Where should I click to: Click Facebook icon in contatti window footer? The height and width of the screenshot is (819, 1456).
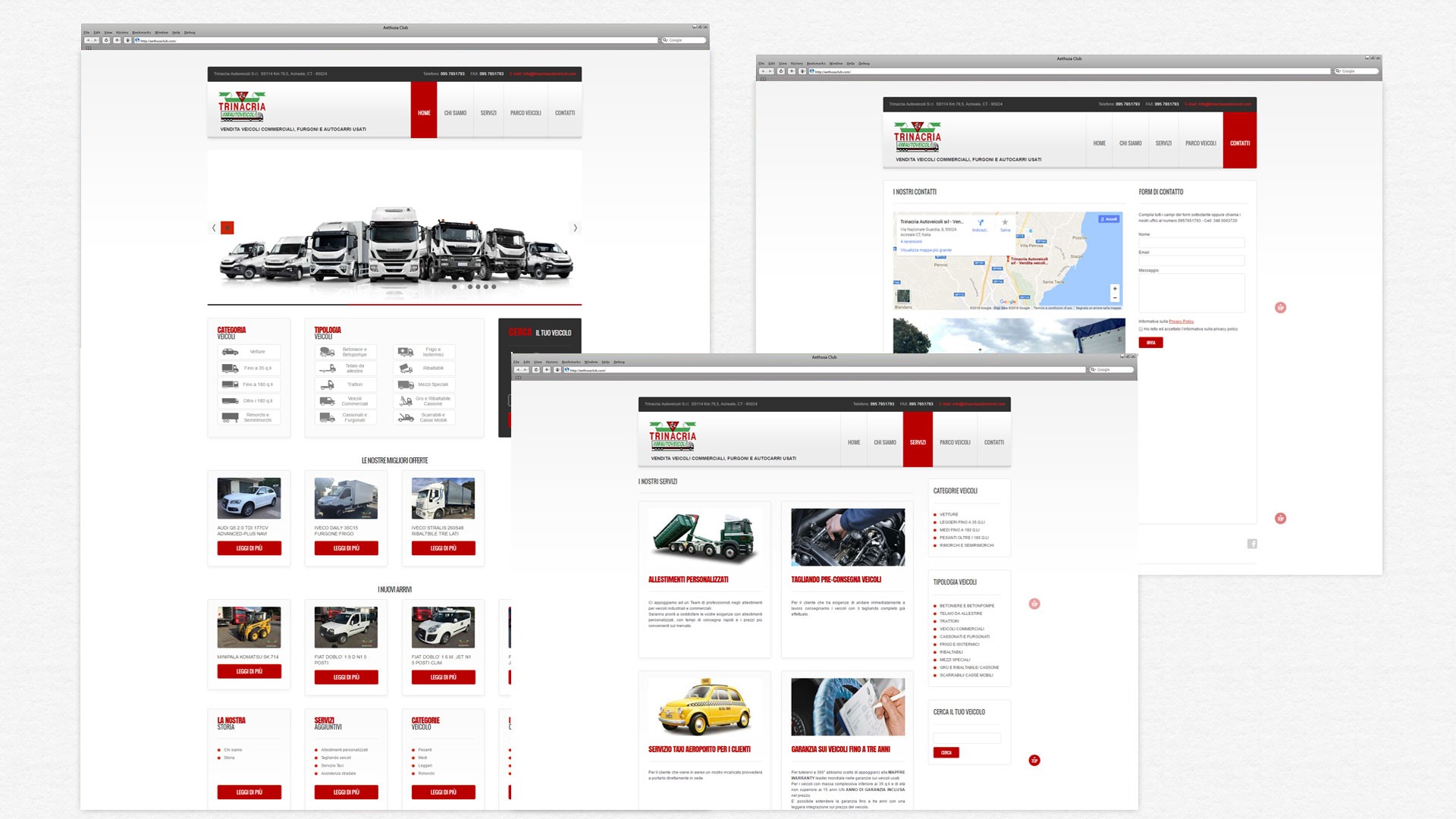[1252, 544]
